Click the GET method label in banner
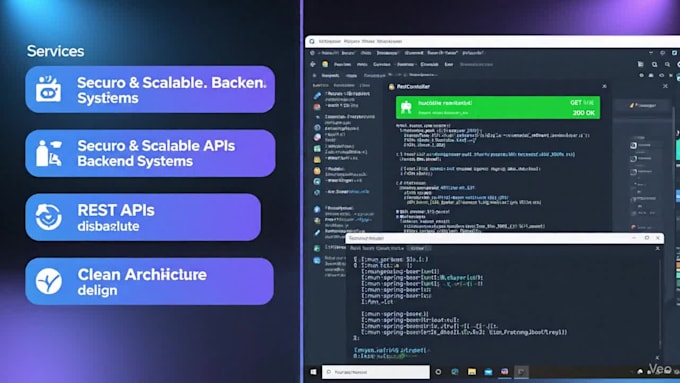 tap(576, 103)
